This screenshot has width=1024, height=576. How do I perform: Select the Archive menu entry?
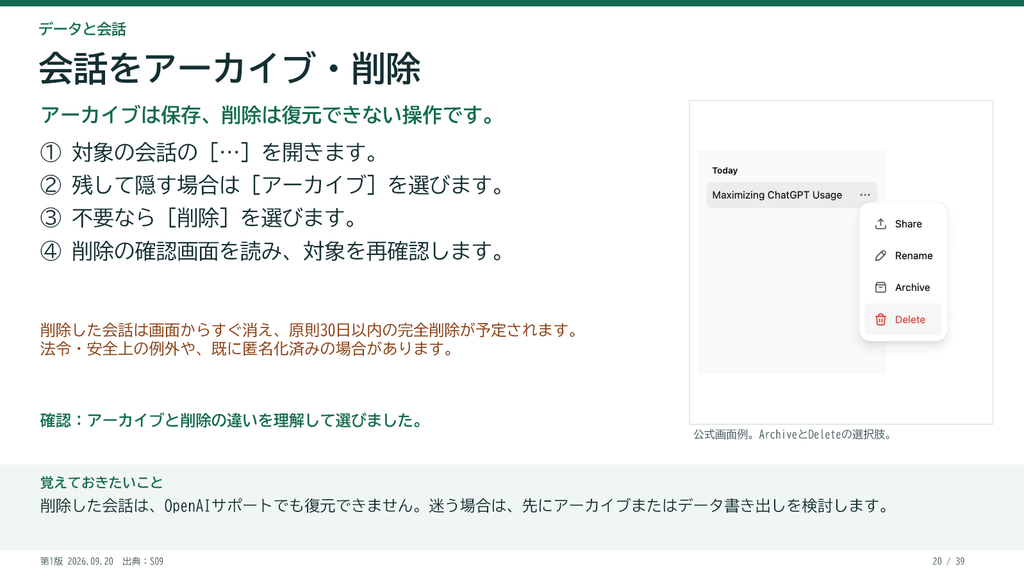pyautogui.click(x=903, y=287)
